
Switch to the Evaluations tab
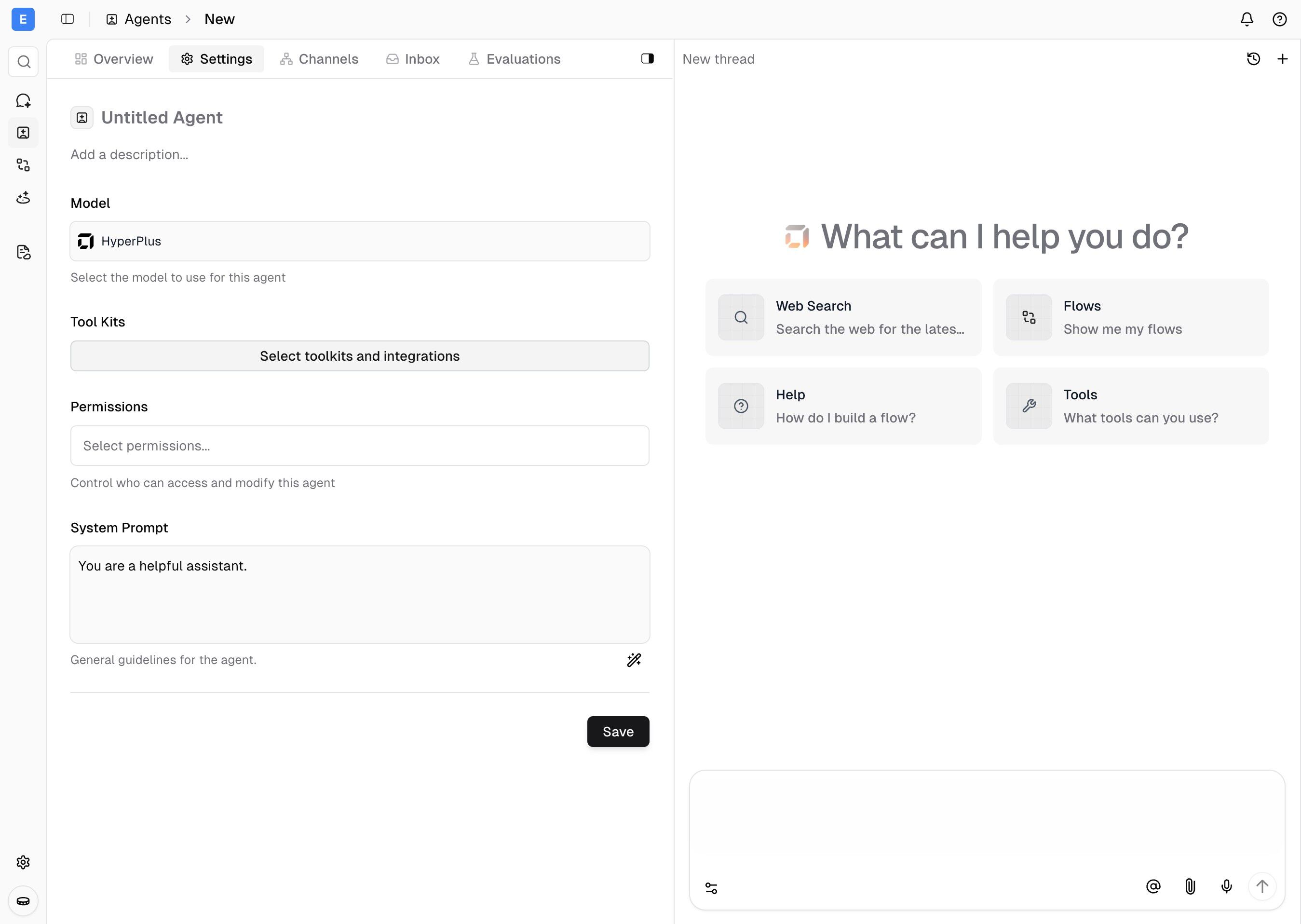[514, 59]
